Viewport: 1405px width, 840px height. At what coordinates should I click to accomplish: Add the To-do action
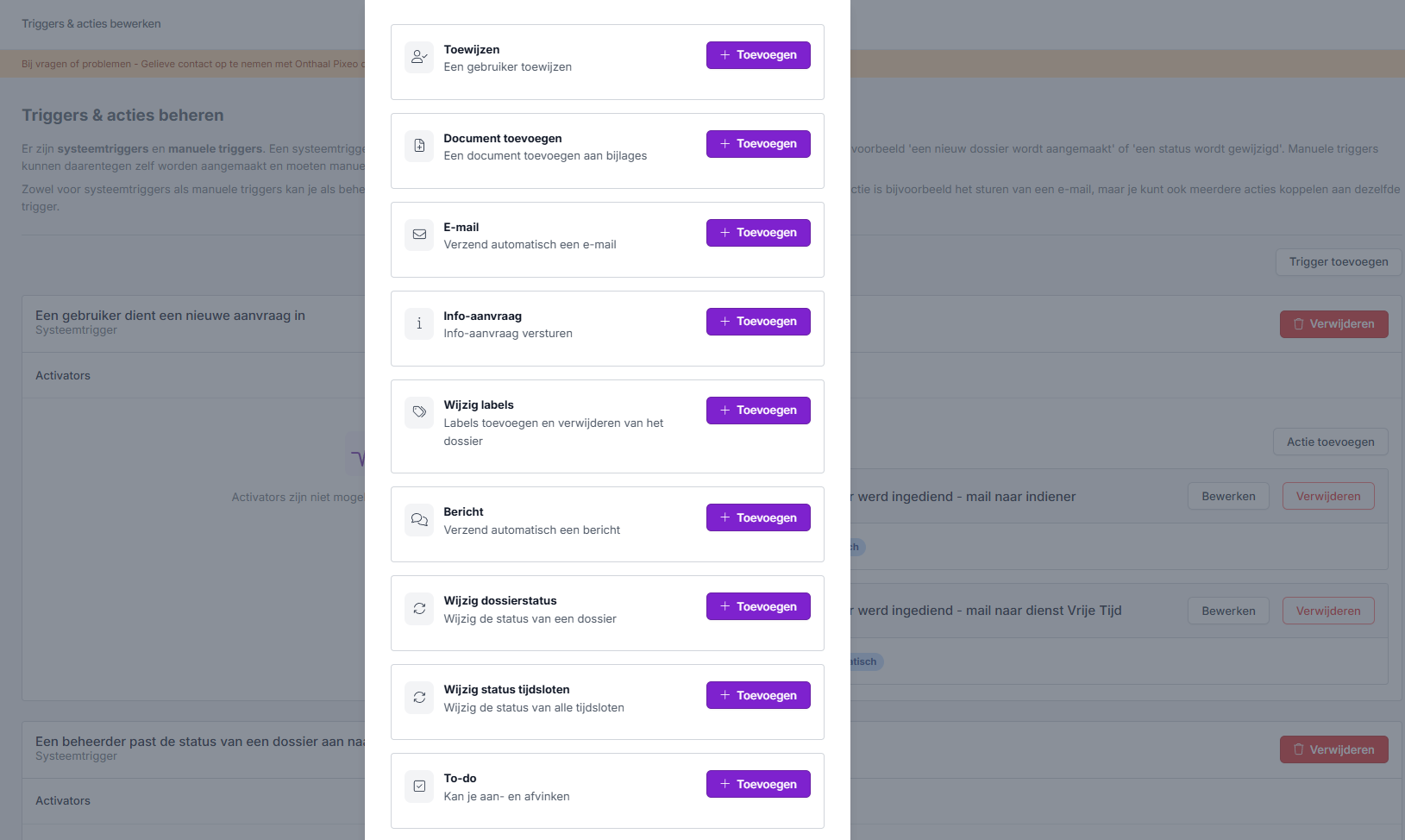[x=758, y=784]
